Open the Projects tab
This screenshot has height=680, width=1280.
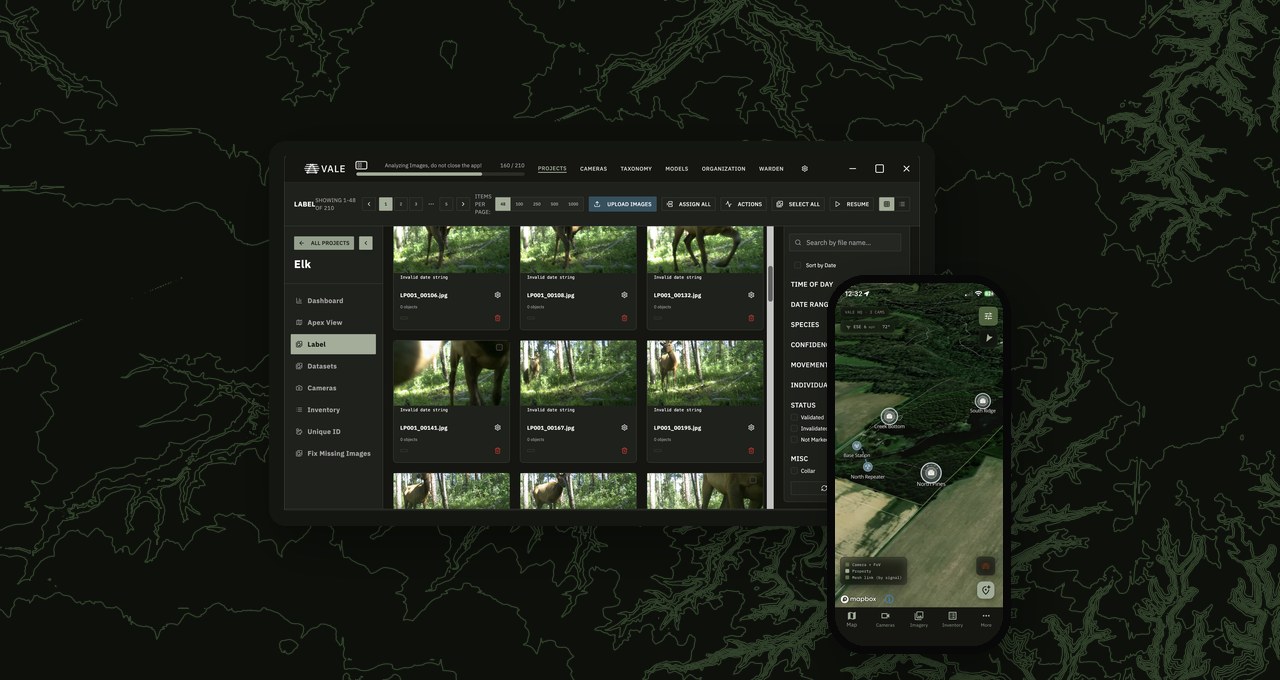(x=552, y=169)
